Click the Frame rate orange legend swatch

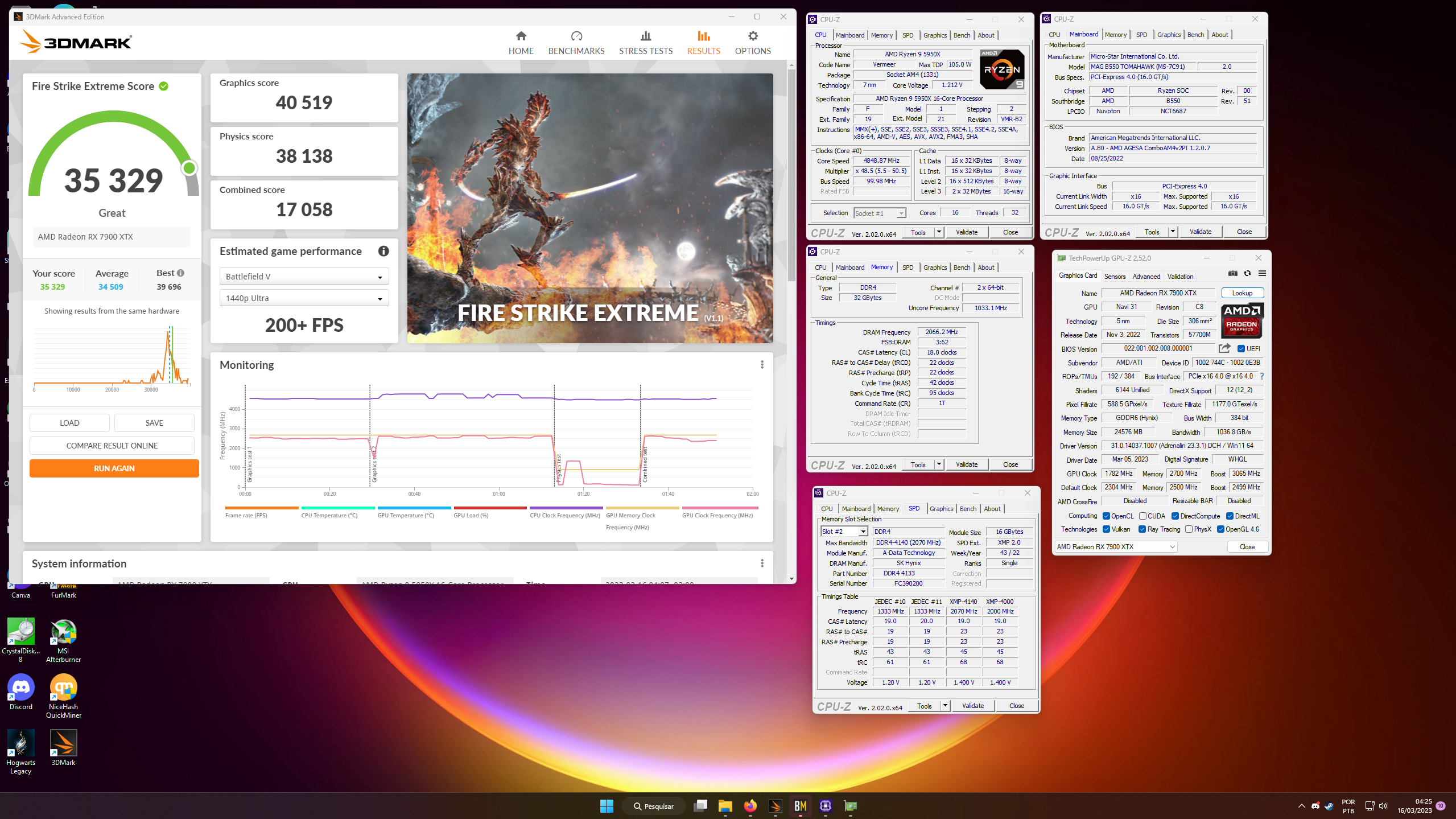coord(262,508)
